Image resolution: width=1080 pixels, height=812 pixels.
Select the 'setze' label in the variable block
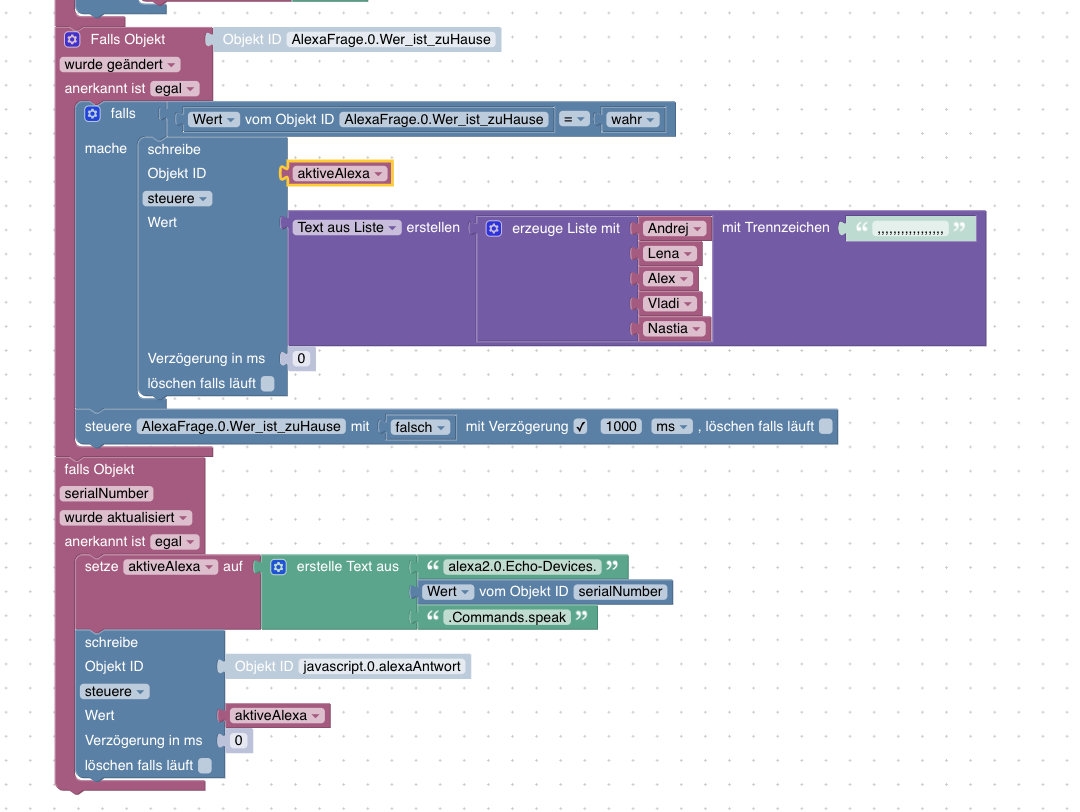tap(101, 566)
